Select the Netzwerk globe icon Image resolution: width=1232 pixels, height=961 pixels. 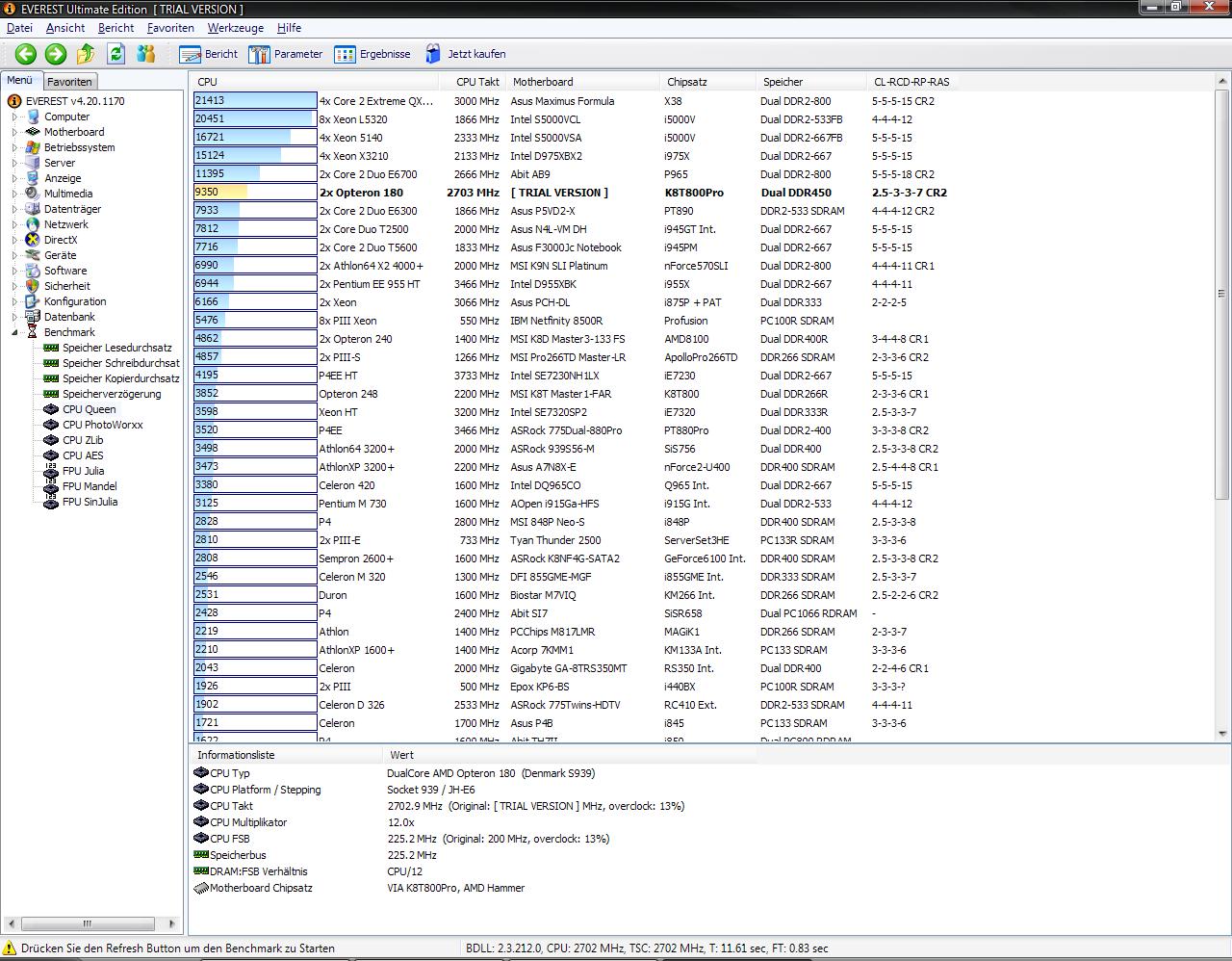pos(34,224)
